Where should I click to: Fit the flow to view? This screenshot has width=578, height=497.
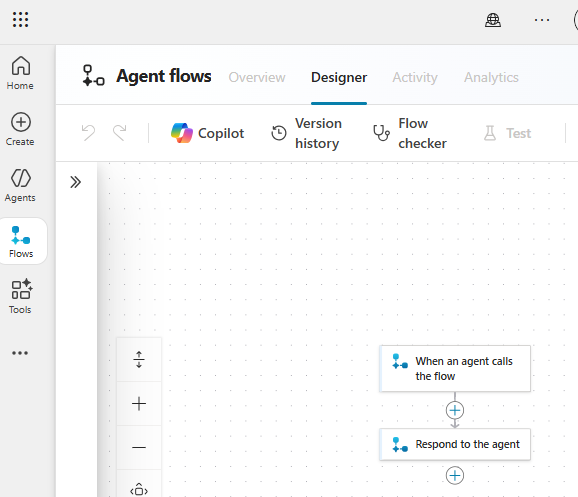click(x=139, y=489)
